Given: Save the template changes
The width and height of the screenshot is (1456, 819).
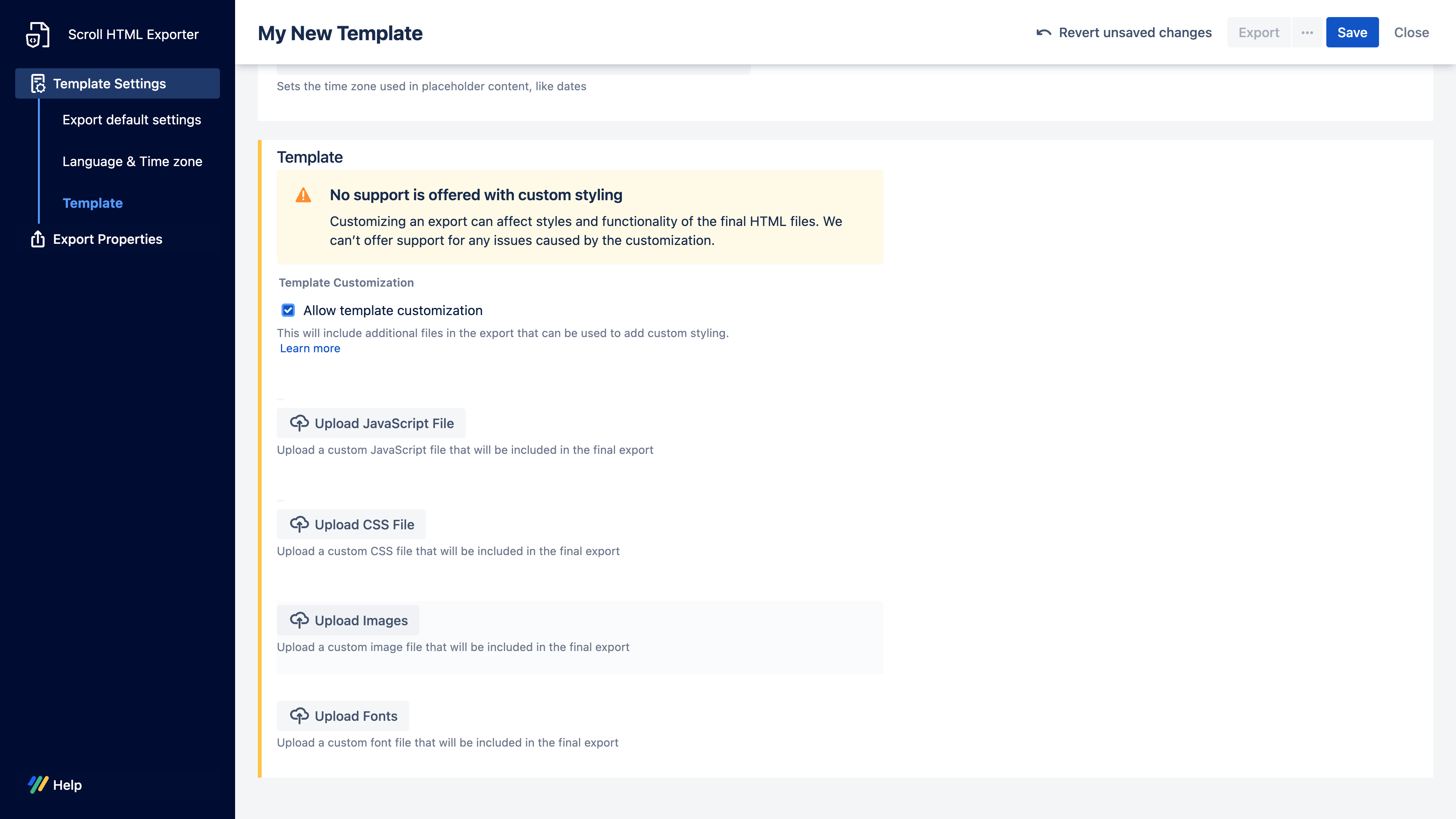Looking at the screenshot, I should click(x=1352, y=32).
